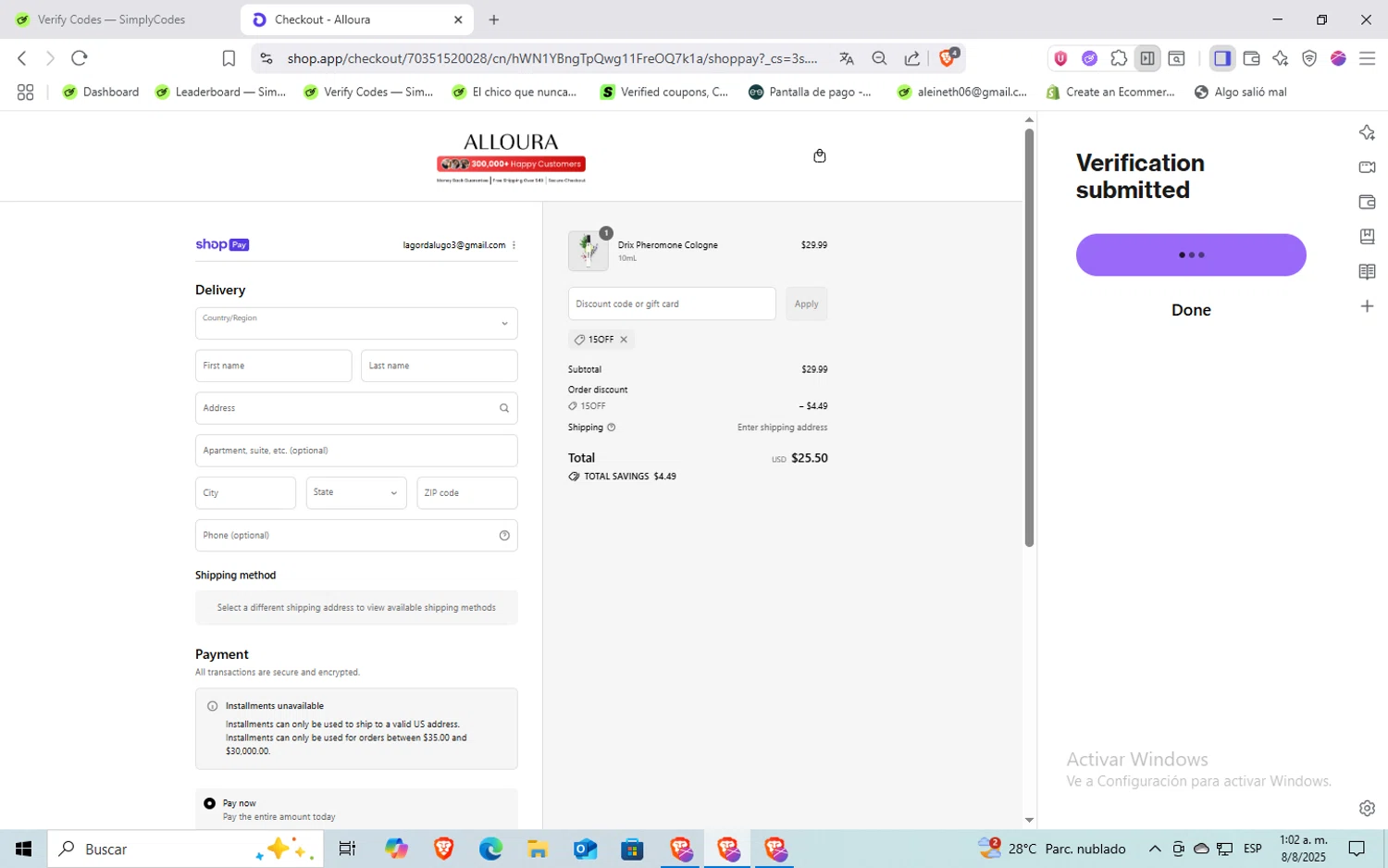This screenshot has height=868, width=1388.
Task: Click the browser address bar URL
Action: [552, 58]
